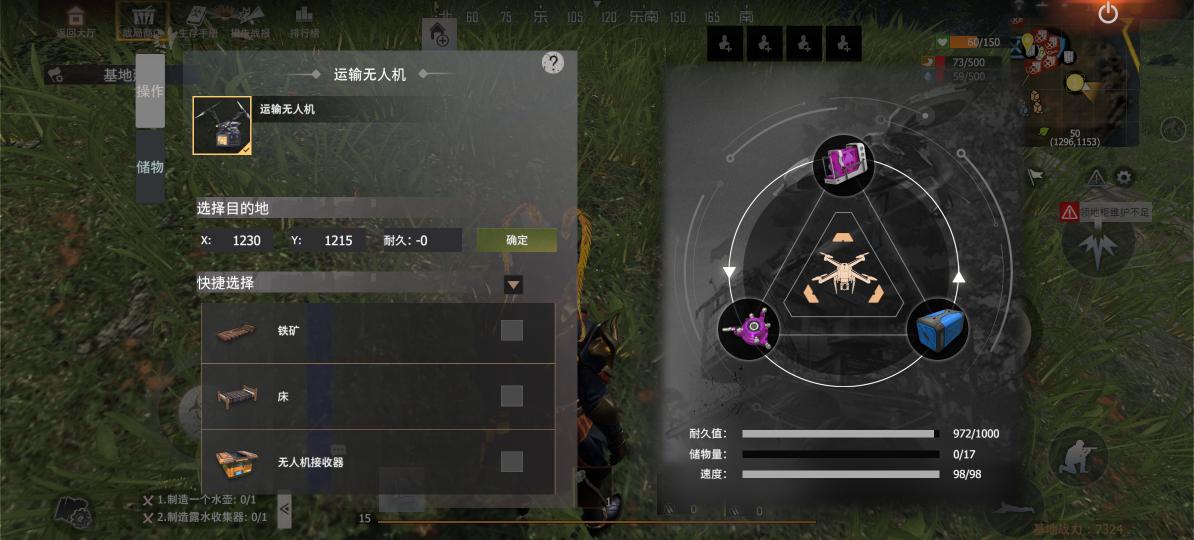This screenshot has width=1194, height=540.
Task: Select the purple module slot icon
Action: click(843, 165)
